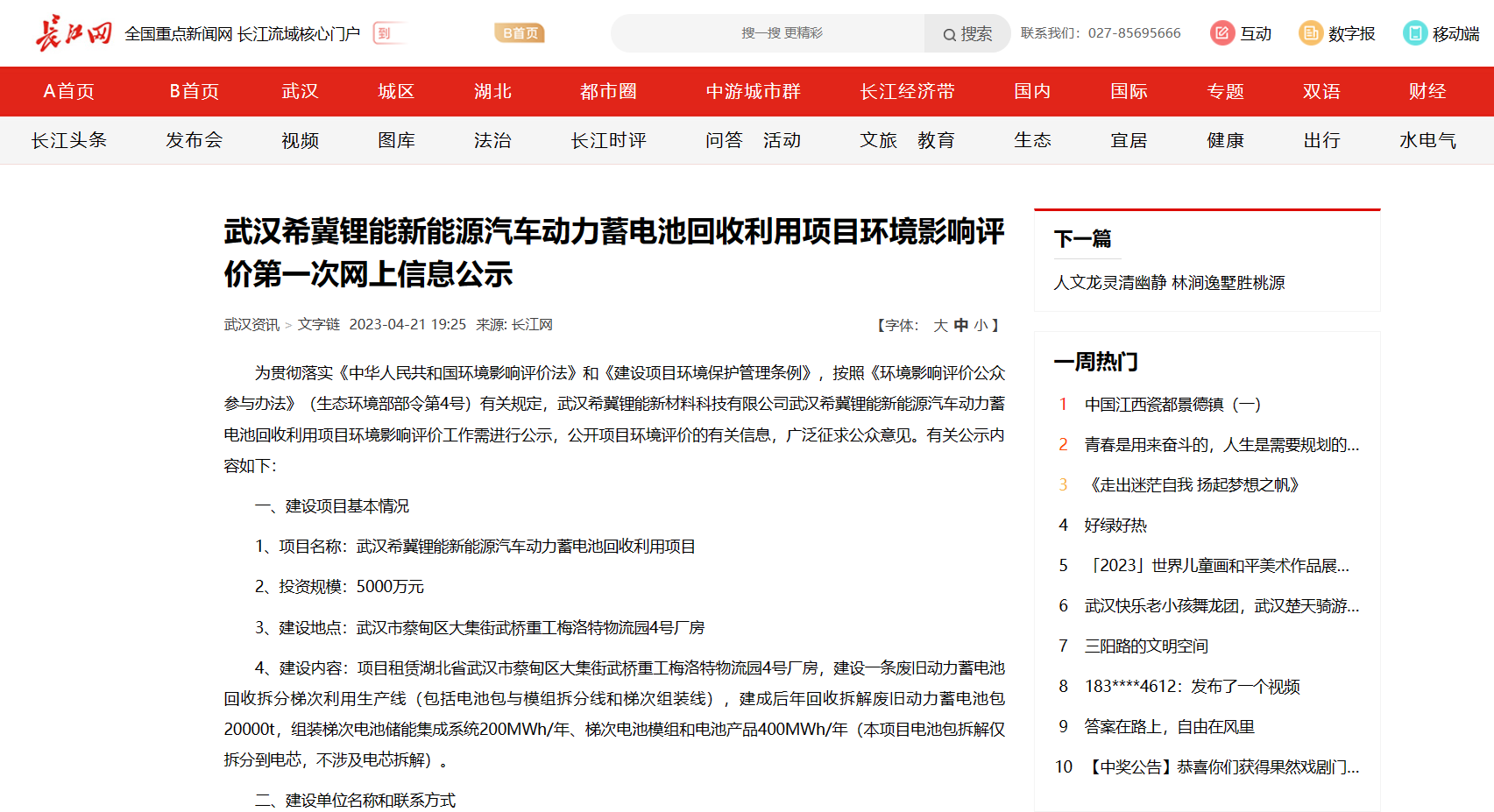Open next article 人文龙灵清幽静 林涧逸墅胜桃源

[x=1169, y=283]
